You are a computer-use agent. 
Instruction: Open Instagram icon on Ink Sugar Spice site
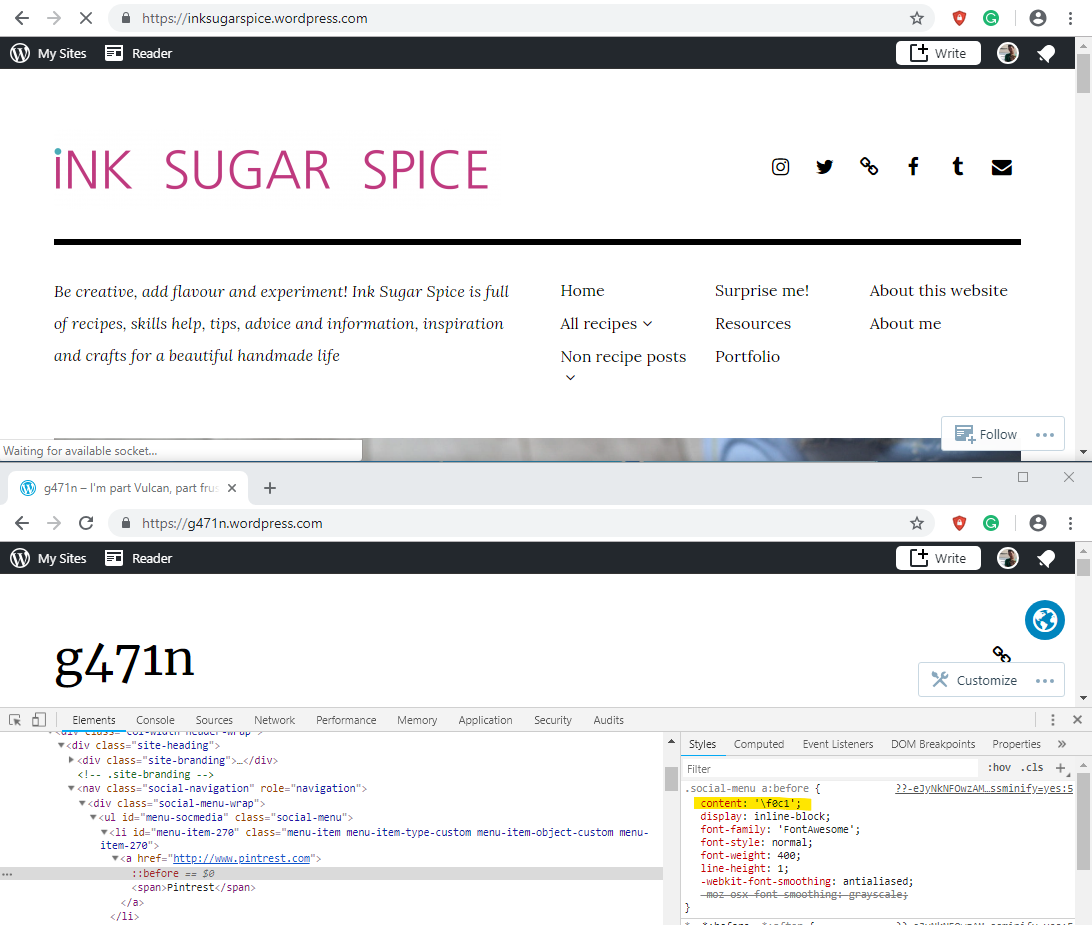[780, 166]
